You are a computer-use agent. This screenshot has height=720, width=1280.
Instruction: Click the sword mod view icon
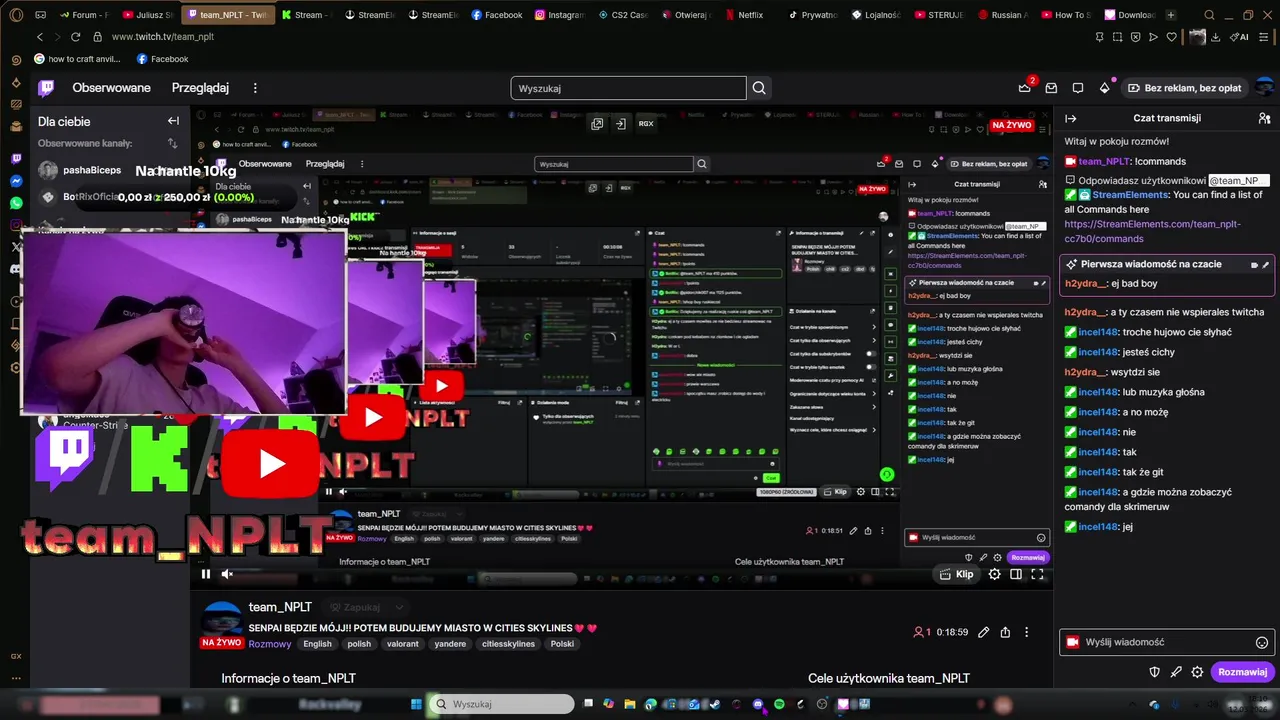(x=1176, y=672)
